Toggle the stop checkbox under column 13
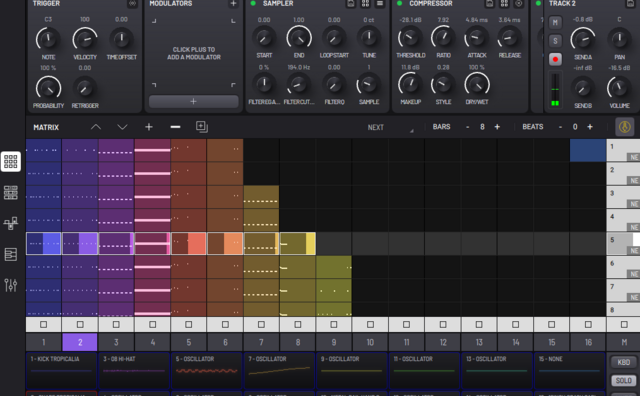640x396 pixels. click(x=479, y=325)
